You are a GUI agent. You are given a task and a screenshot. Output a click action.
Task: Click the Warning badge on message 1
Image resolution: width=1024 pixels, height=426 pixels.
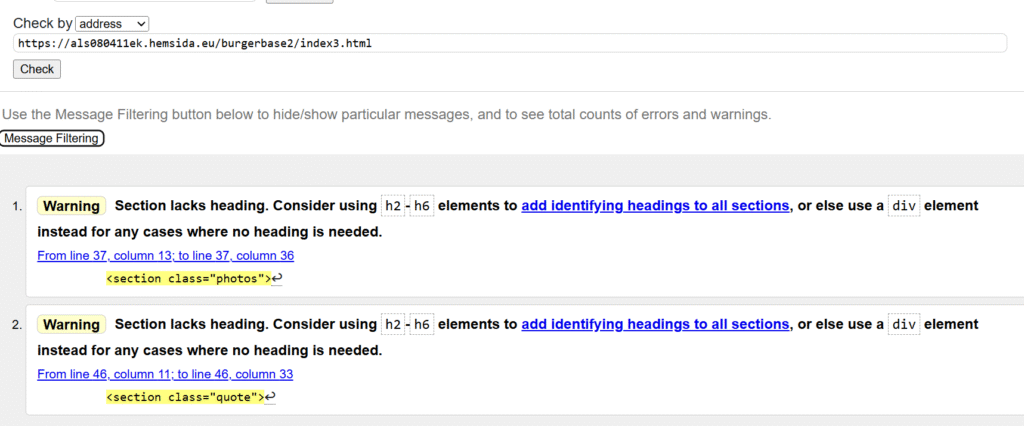pyautogui.click(x=72, y=206)
